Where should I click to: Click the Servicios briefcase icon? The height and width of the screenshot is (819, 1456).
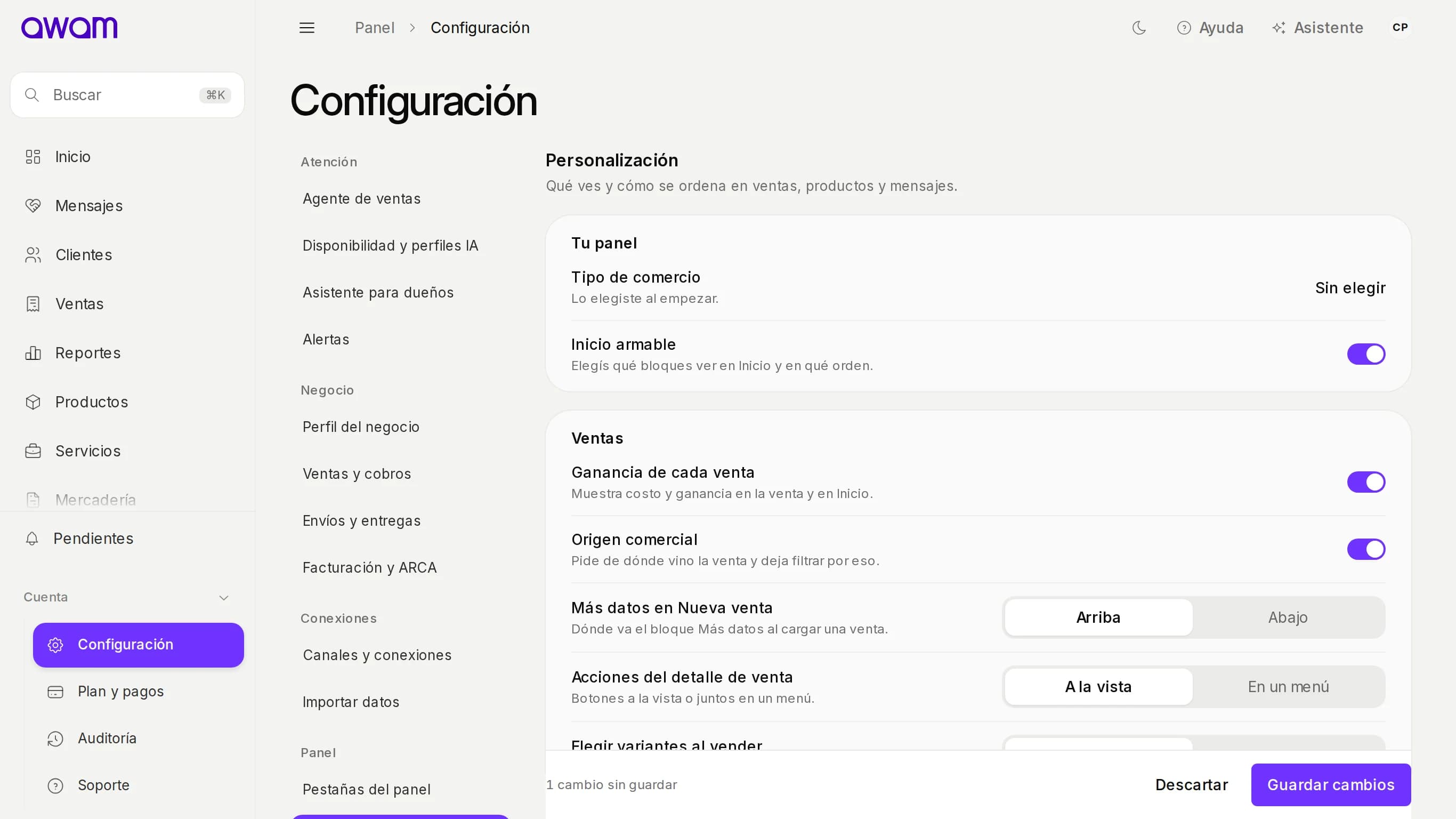33,451
